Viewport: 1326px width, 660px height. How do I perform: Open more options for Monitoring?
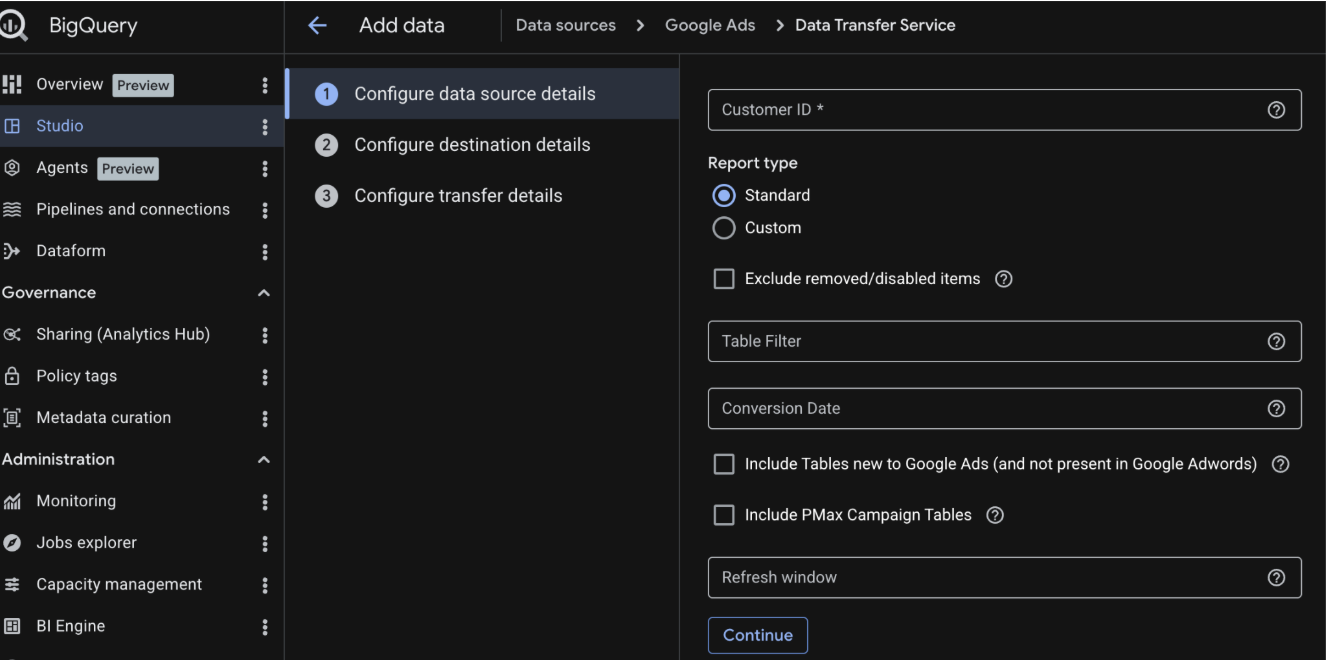[x=265, y=502]
